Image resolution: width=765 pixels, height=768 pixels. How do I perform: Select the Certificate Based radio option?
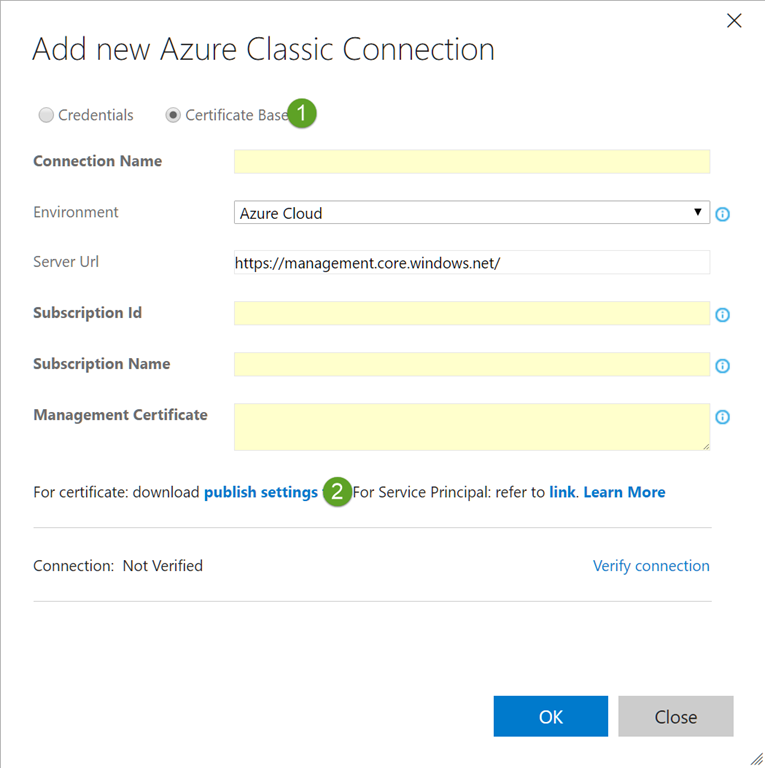[x=173, y=115]
